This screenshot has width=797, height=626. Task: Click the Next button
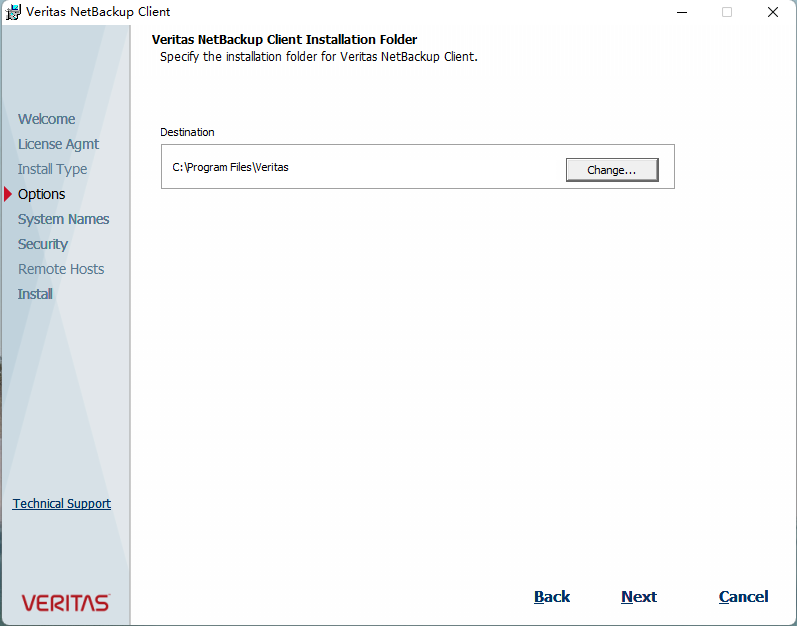pyautogui.click(x=639, y=597)
